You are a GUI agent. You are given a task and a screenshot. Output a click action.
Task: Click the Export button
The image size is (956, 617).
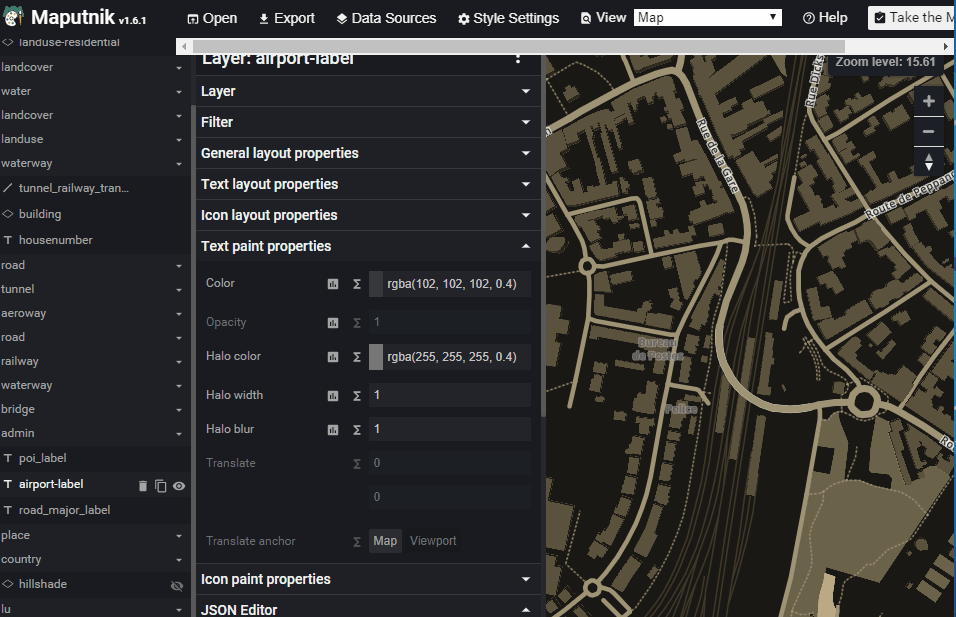pyautogui.click(x=286, y=18)
